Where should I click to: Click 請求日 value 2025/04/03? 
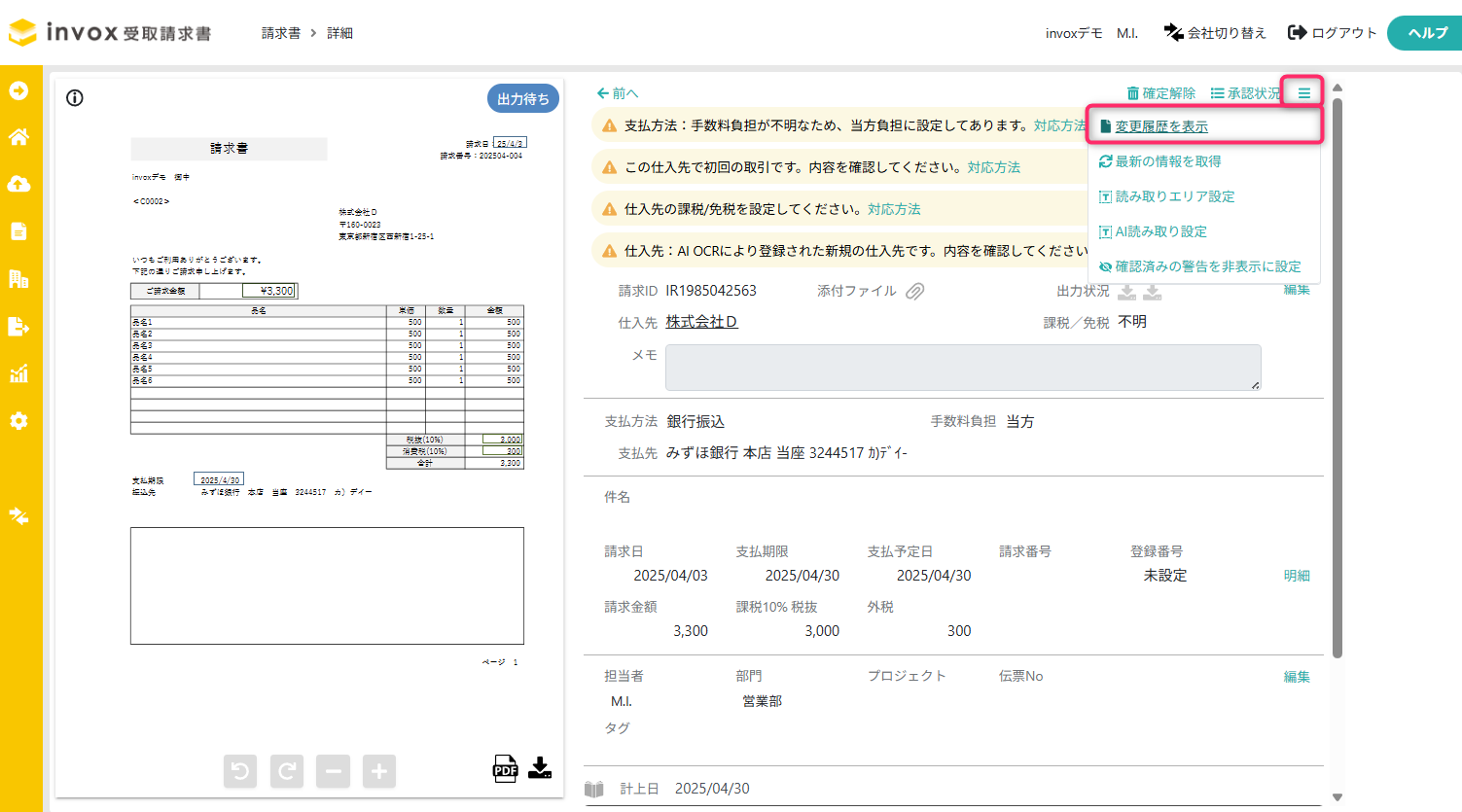coord(670,576)
